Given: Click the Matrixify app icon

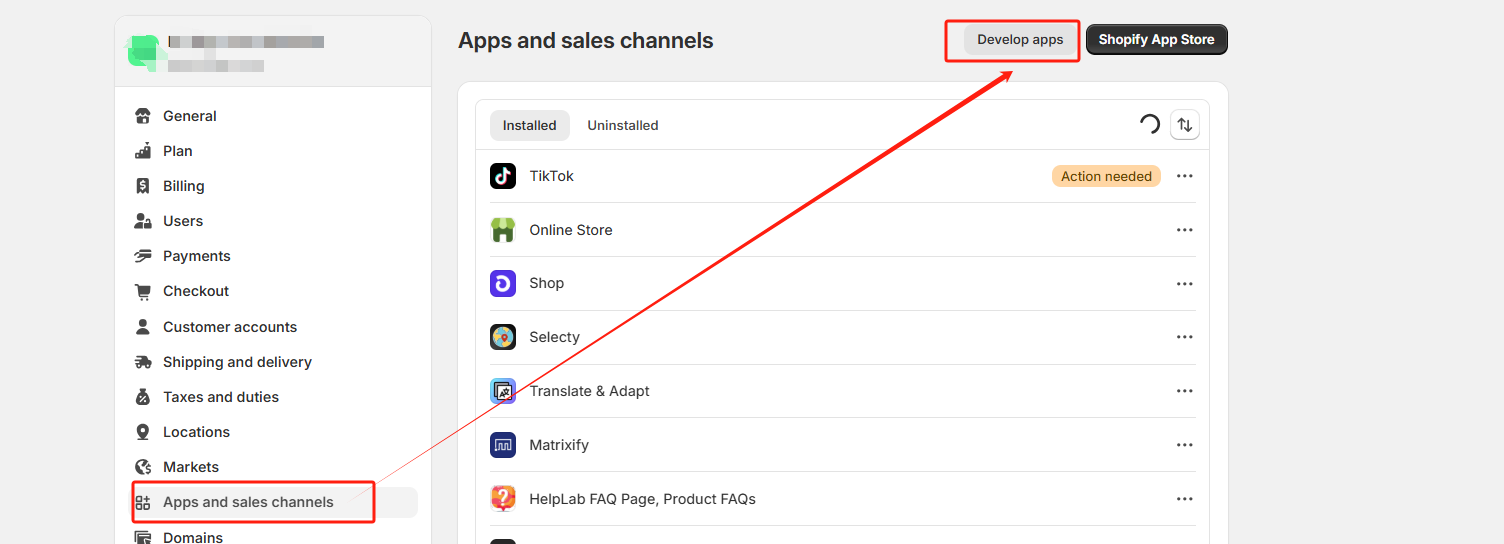Looking at the screenshot, I should pos(503,445).
